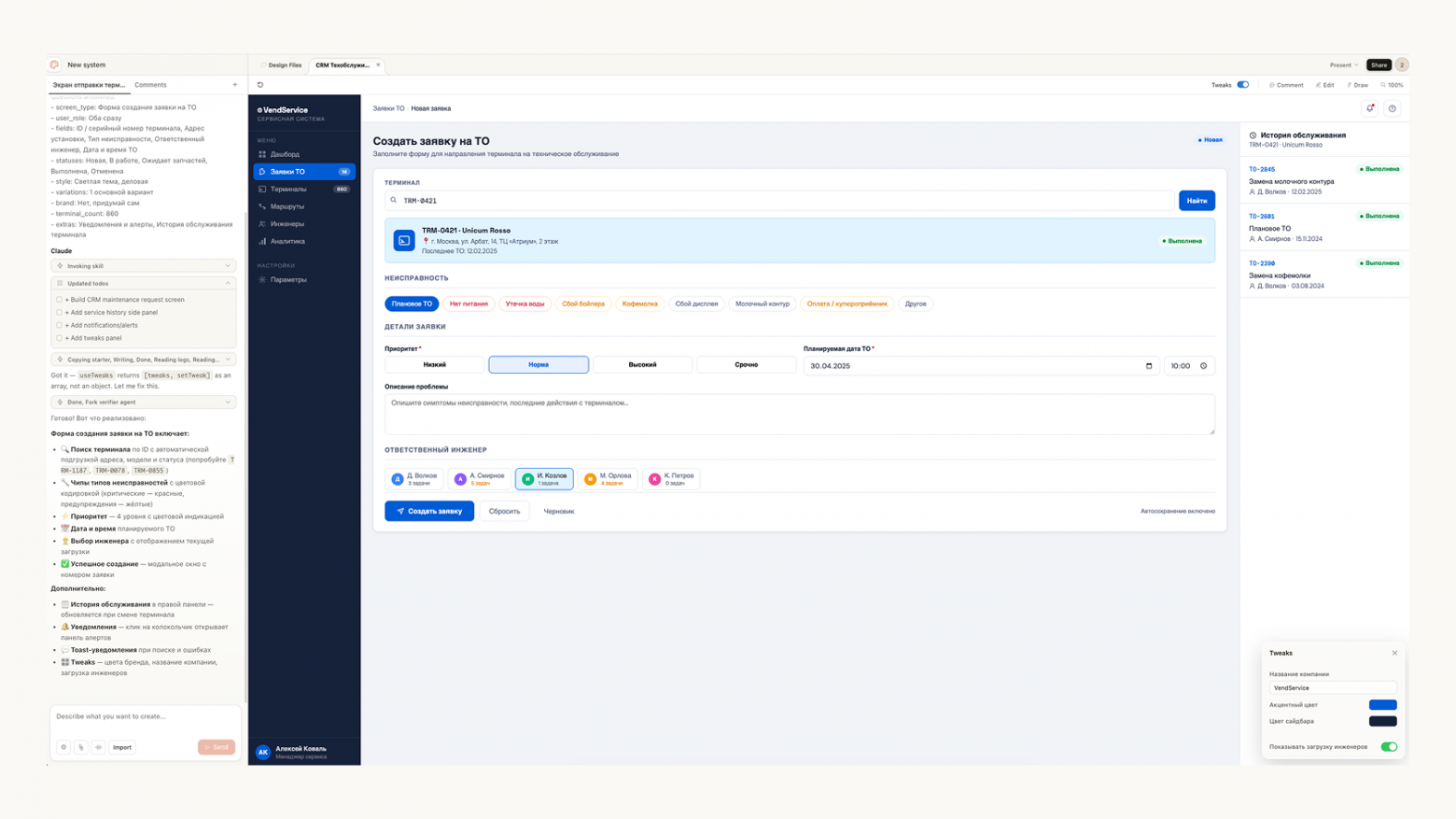Select engineer А. Смирнов chip
The width and height of the screenshot is (1456, 819).
tap(480, 479)
